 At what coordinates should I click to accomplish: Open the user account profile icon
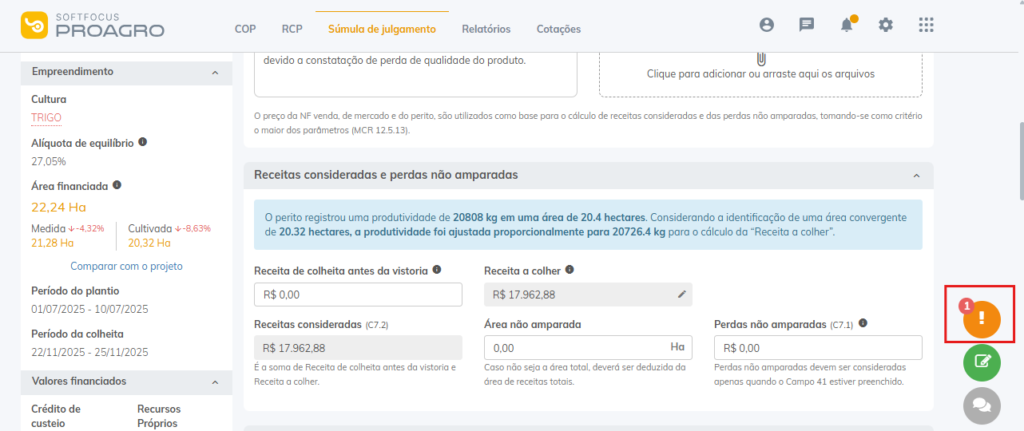click(767, 25)
